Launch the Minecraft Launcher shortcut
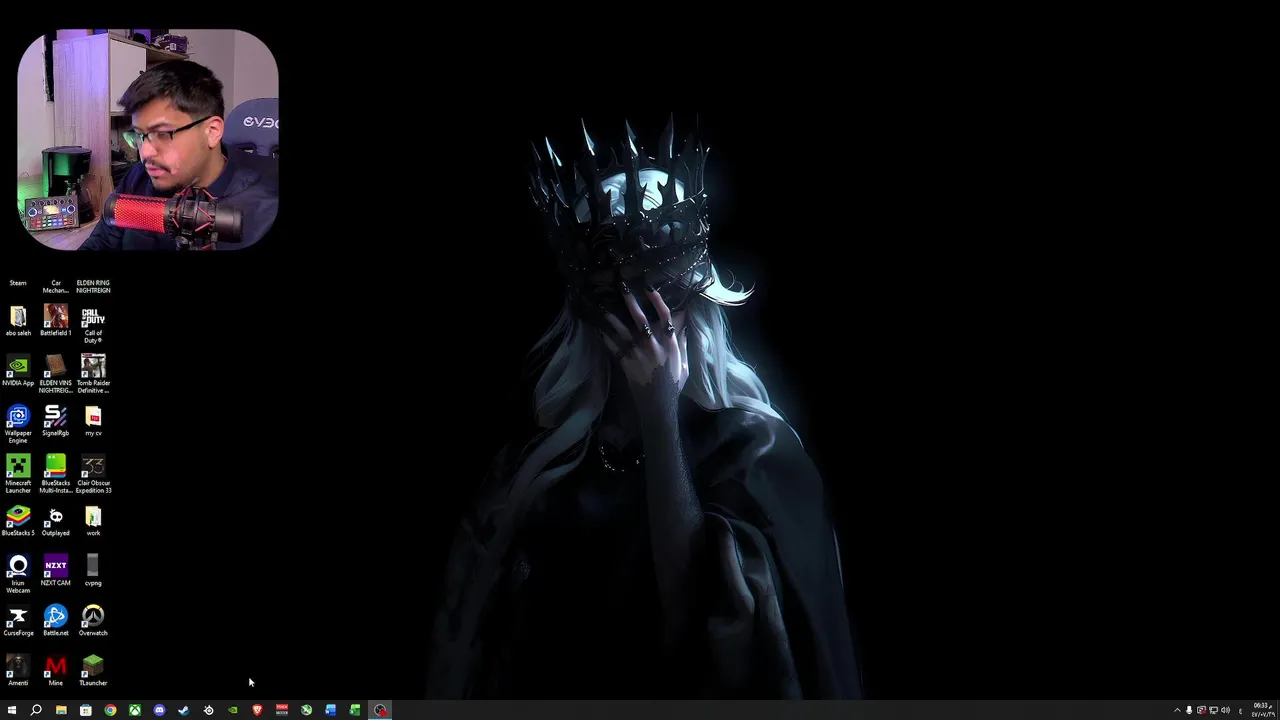Viewport: 1280px width, 720px height. 18,474
